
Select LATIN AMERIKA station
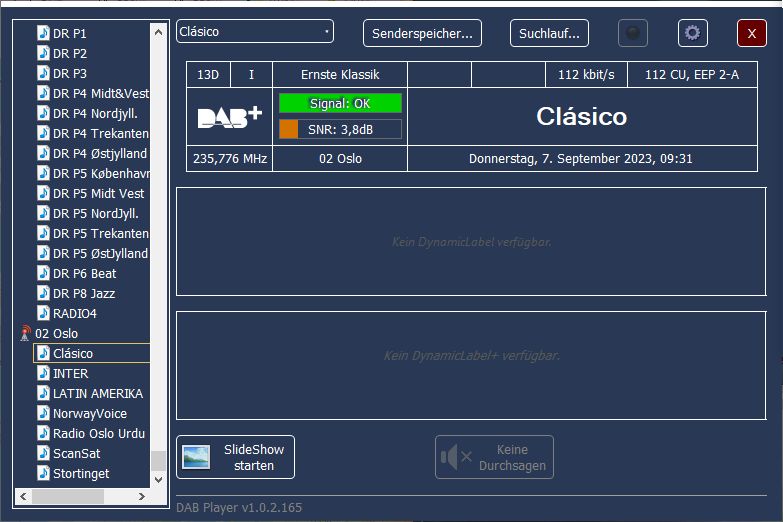tap(97, 393)
